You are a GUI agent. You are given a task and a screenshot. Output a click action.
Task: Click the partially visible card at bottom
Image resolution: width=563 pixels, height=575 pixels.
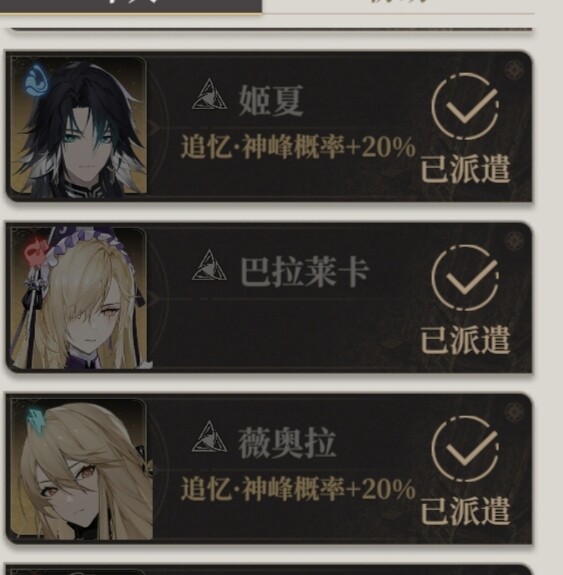click(x=268, y=569)
